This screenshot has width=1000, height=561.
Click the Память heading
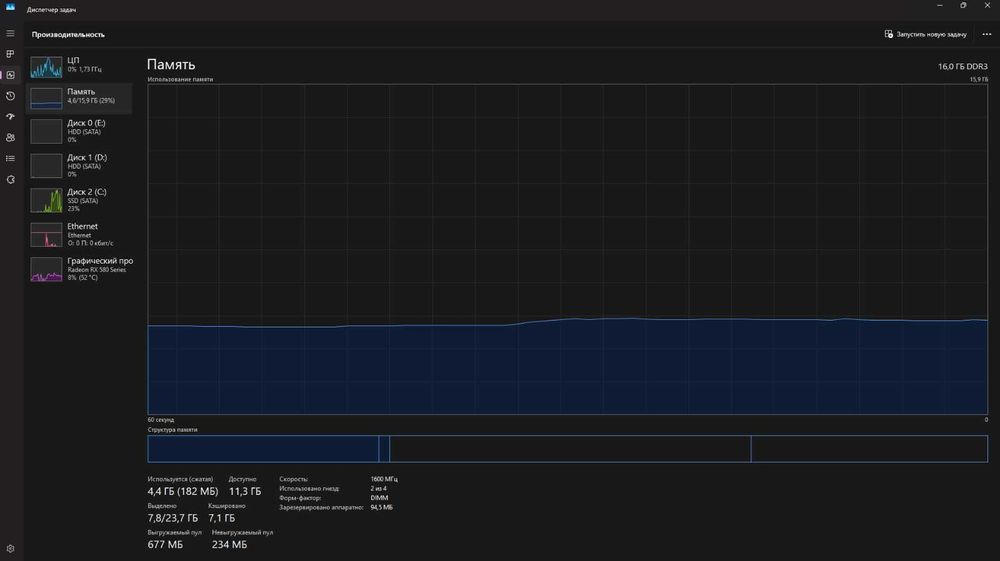pos(171,64)
